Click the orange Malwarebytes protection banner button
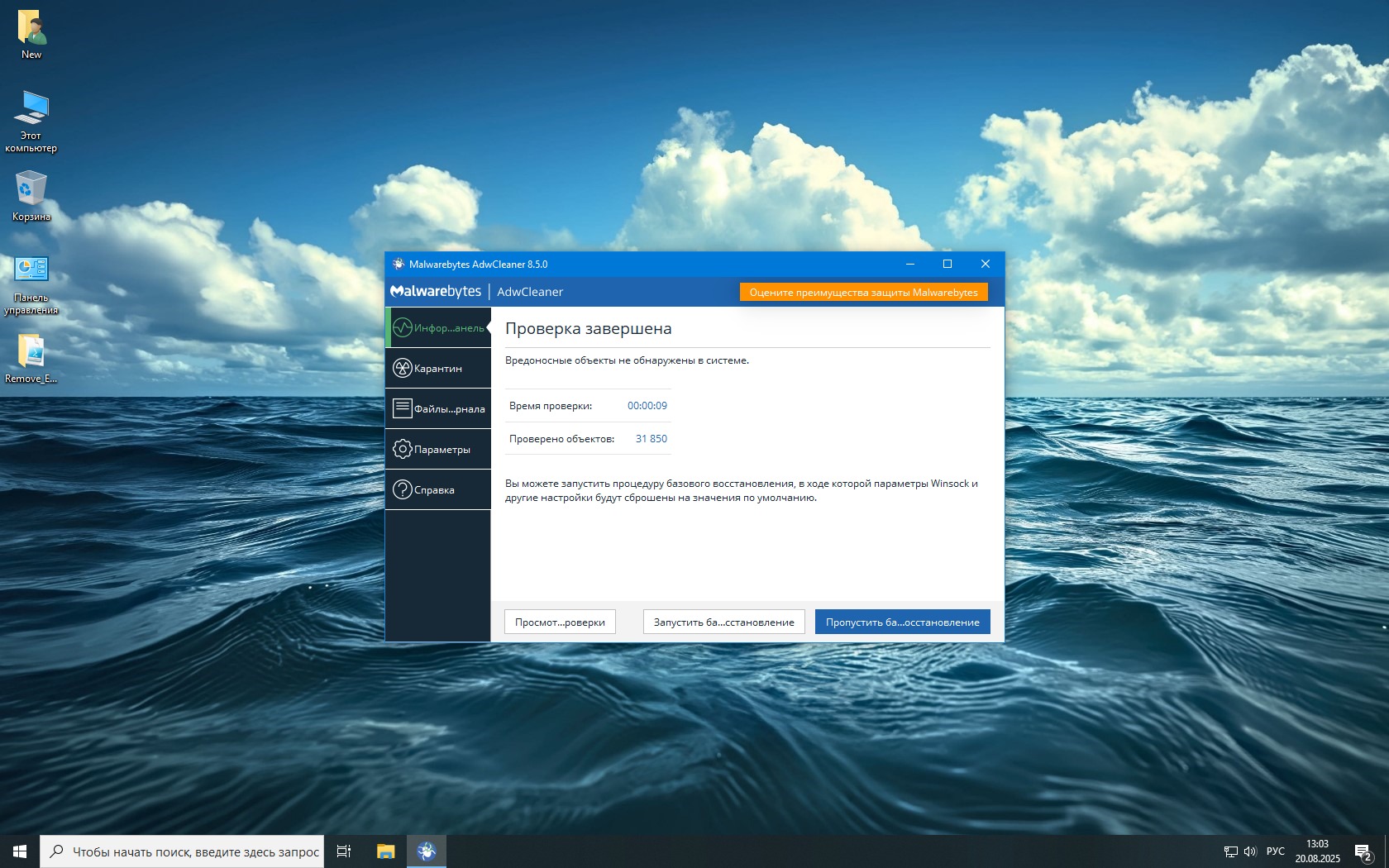1389x868 pixels. tap(863, 293)
